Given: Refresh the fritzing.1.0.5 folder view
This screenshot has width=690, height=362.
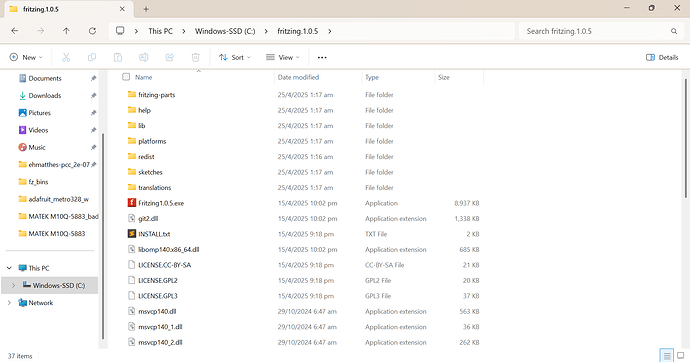Looking at the screenshot, I should click(x=92, y=31).
